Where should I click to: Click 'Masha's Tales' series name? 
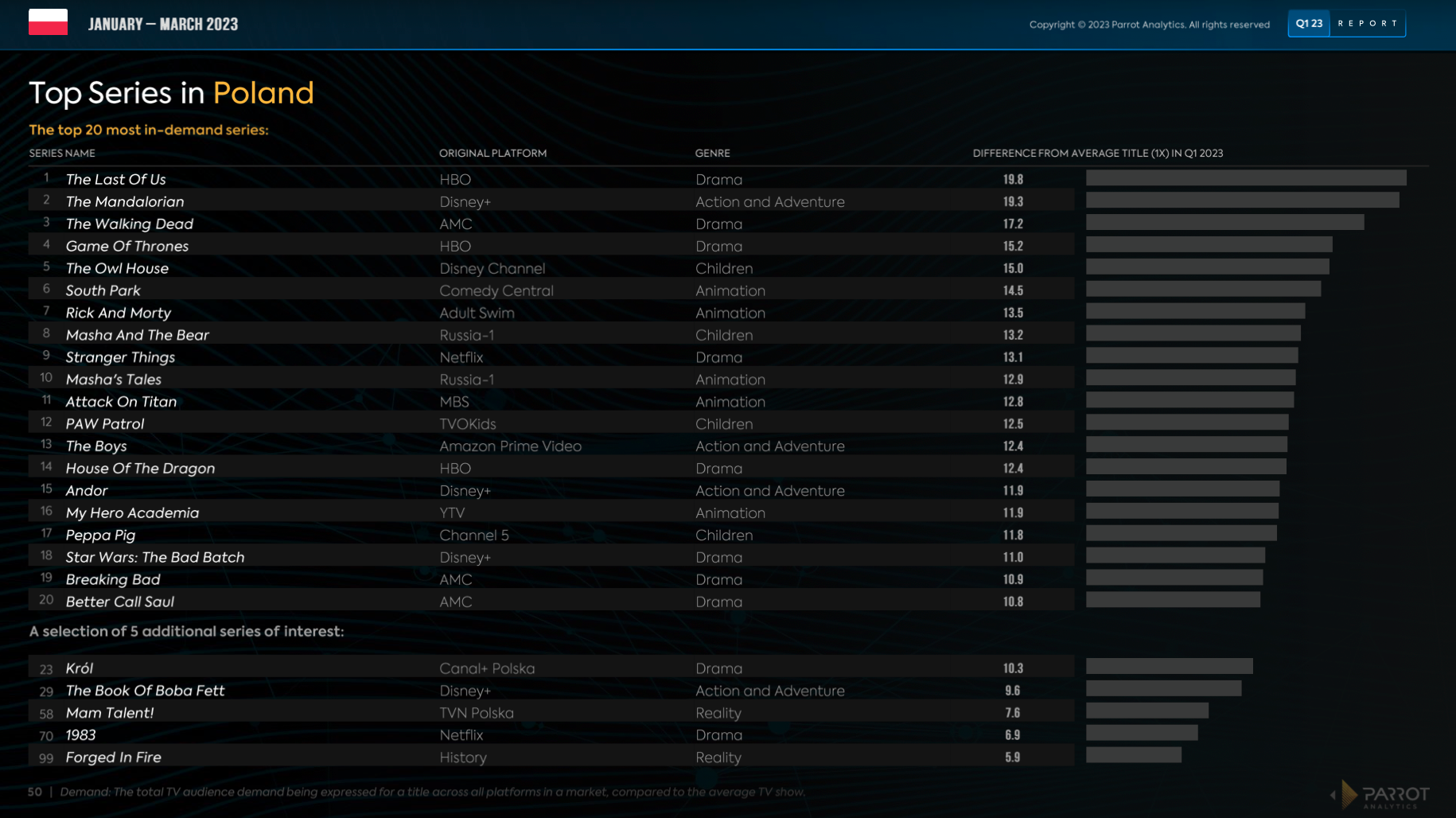coord(114,380)
